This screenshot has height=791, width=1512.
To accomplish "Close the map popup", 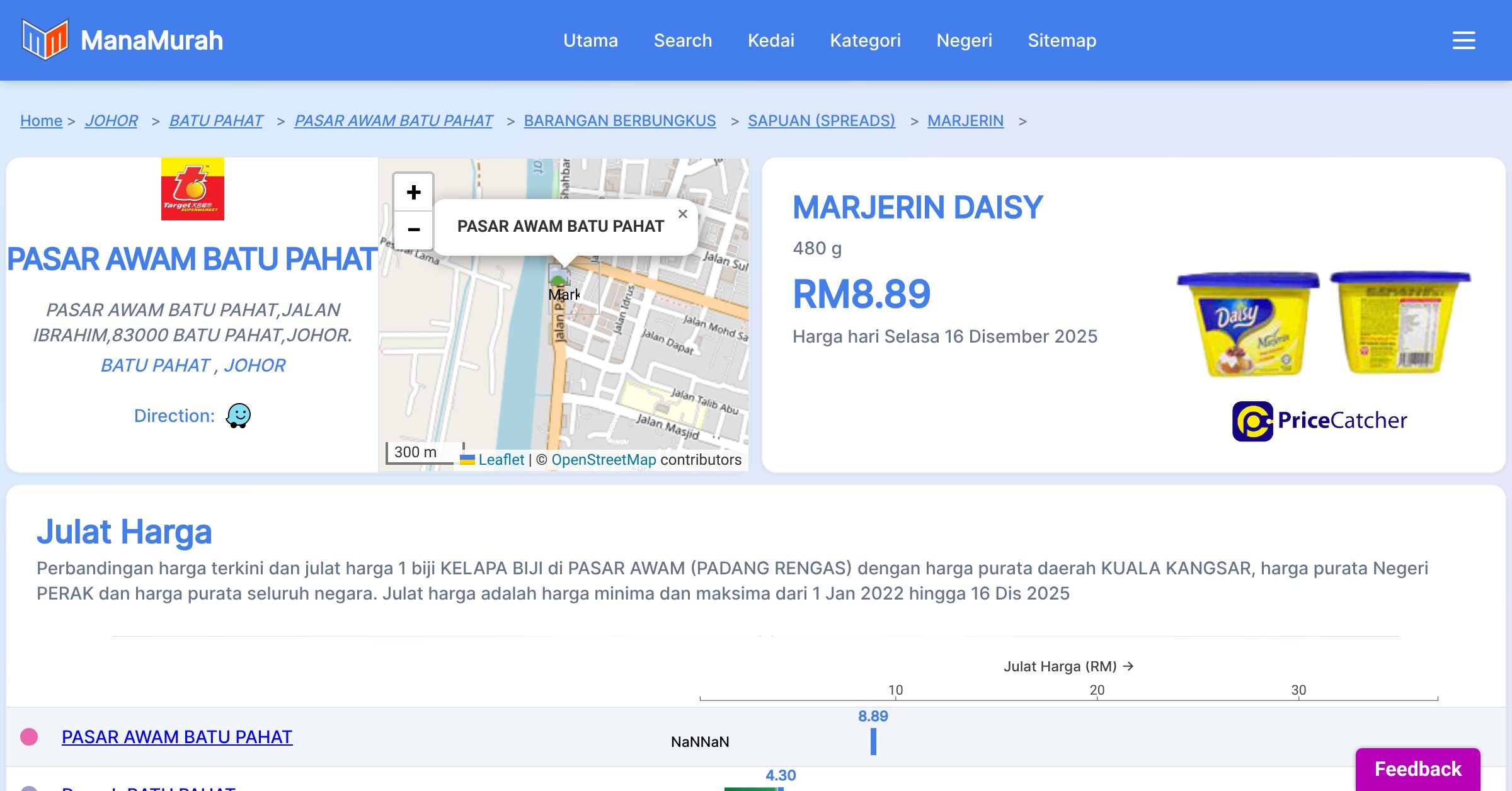I will click(682, 214).
